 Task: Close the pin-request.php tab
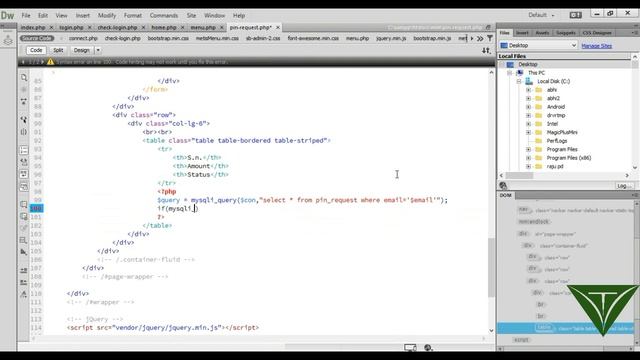coord(278,27)
